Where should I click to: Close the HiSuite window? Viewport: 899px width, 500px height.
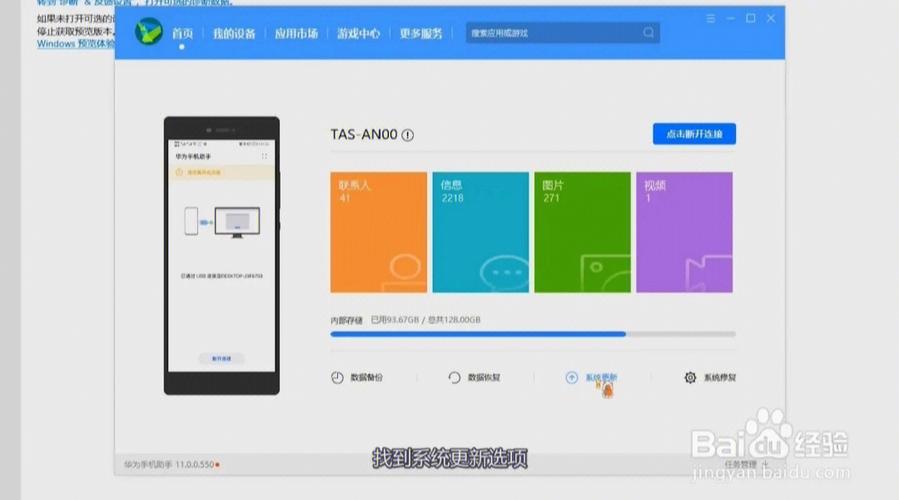(x=771, y=18)
